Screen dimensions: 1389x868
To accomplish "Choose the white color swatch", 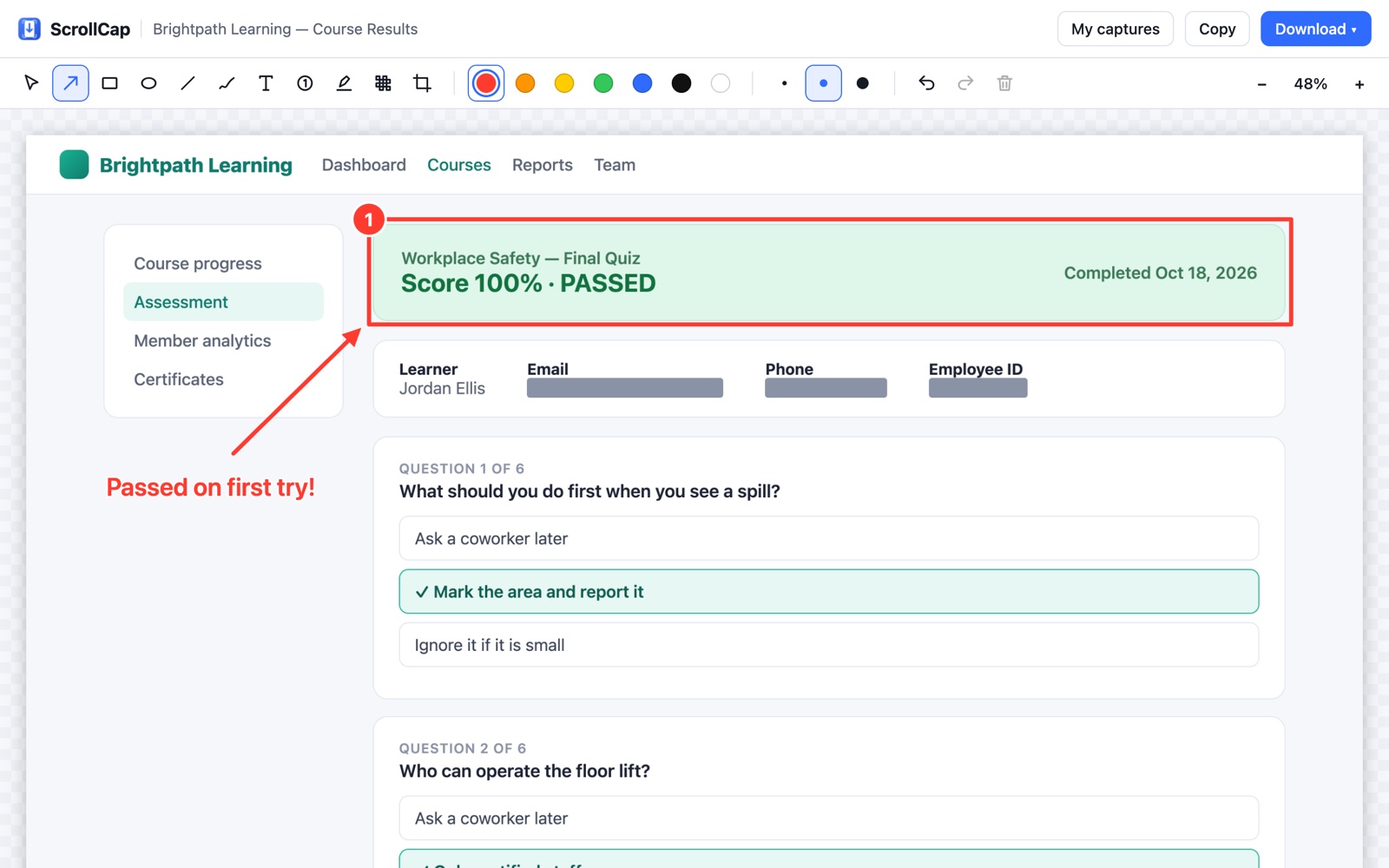I will pos(721,83).
